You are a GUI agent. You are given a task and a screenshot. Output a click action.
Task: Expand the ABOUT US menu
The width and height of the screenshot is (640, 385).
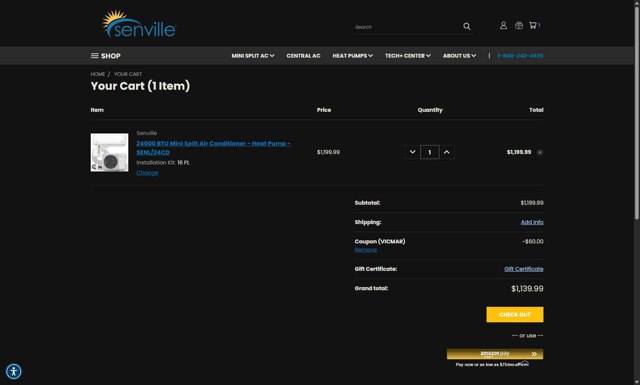(x=459, y=56)
